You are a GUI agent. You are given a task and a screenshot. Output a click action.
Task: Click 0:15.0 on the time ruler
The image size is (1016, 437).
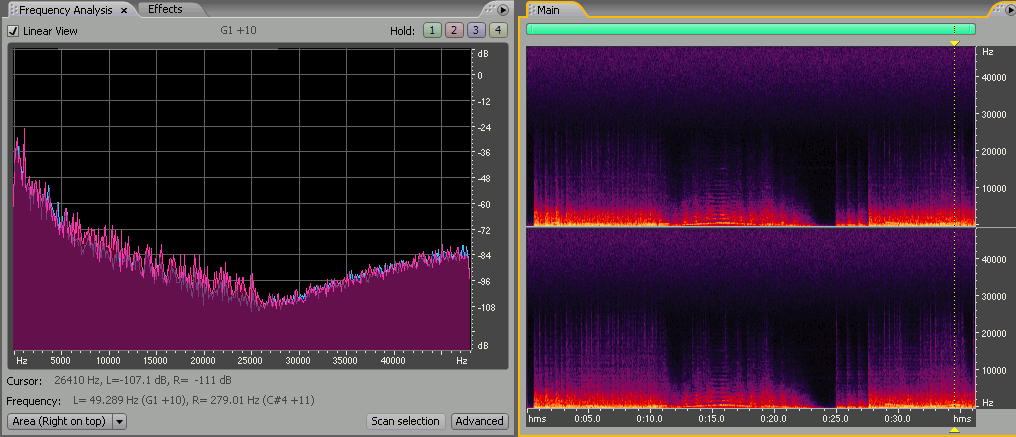tap(712, 418)
